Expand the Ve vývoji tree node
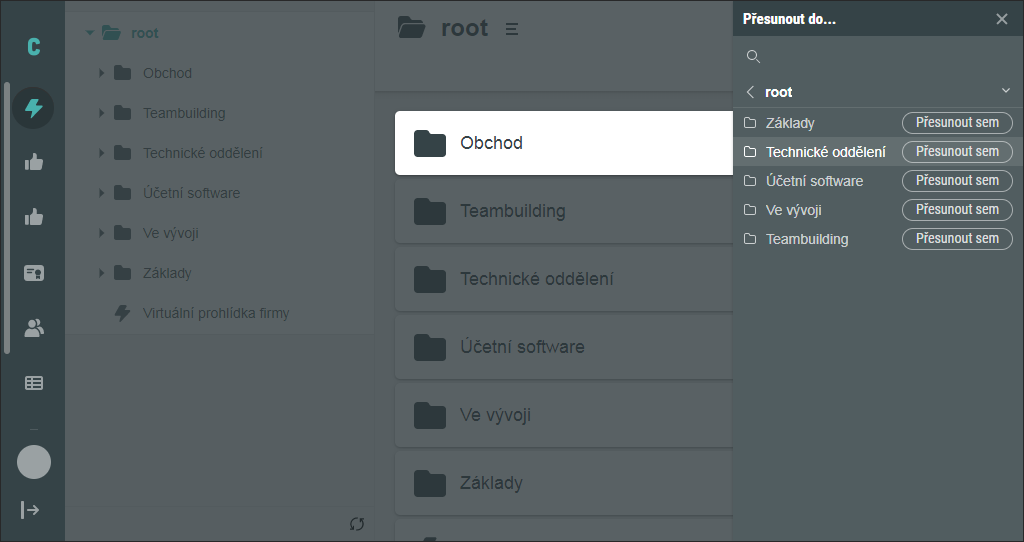This screenshot has height=542, width=1024. tap(101, 233)
